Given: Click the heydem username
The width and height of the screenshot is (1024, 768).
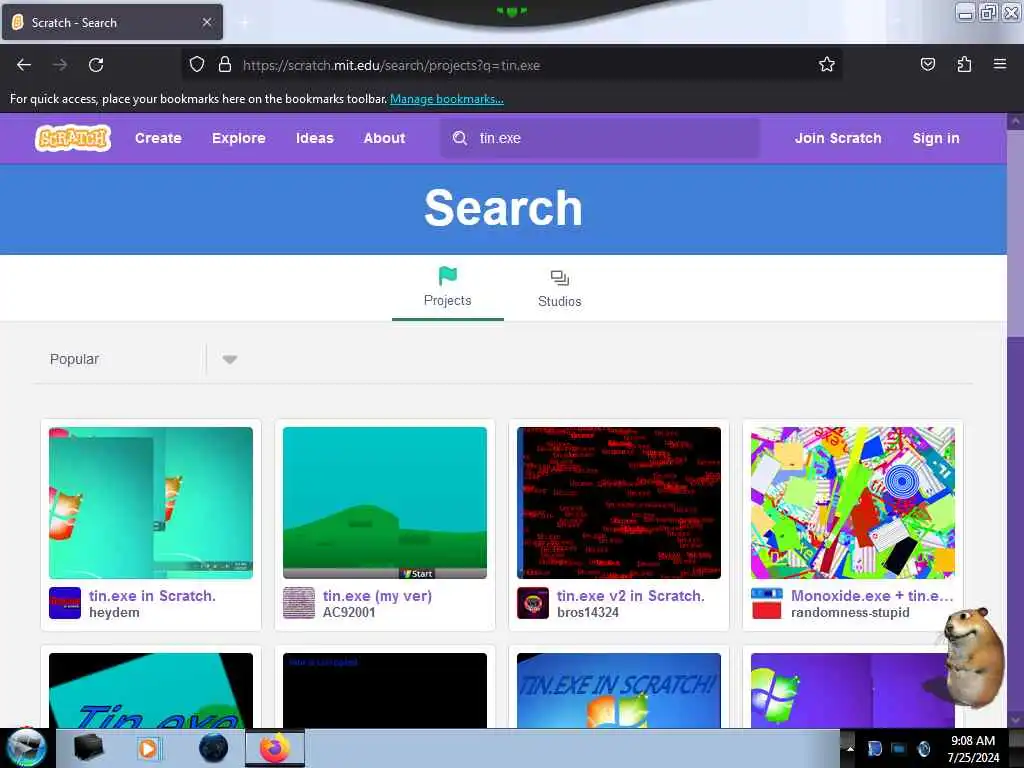Looking at the screenshot, I should (x=114, y=613).
